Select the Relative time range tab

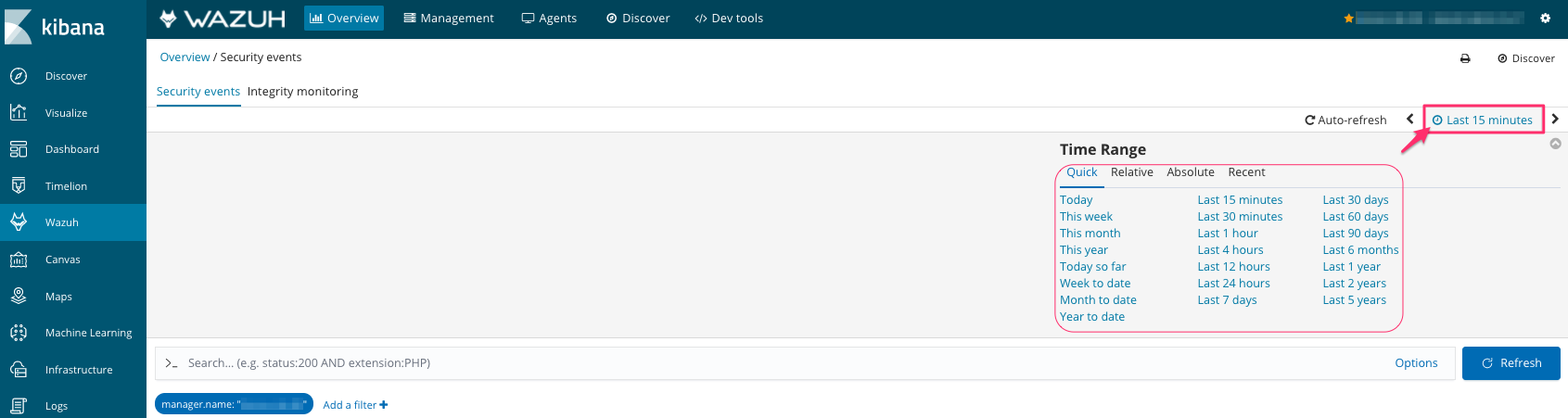click(x=1131, y=172)
